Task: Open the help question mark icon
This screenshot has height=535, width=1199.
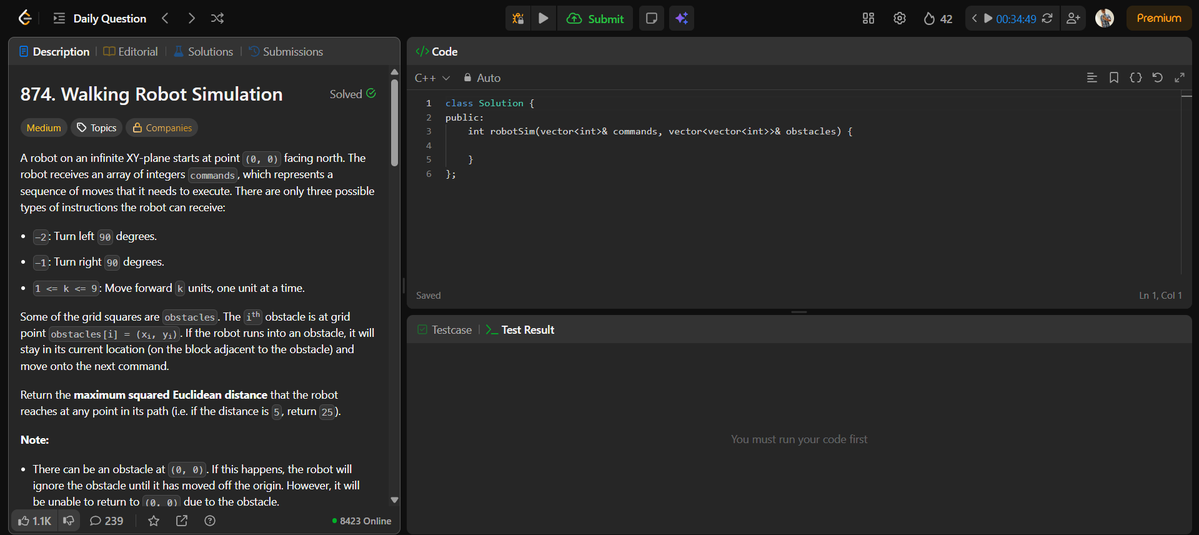Action: click(x=210, y=520)
